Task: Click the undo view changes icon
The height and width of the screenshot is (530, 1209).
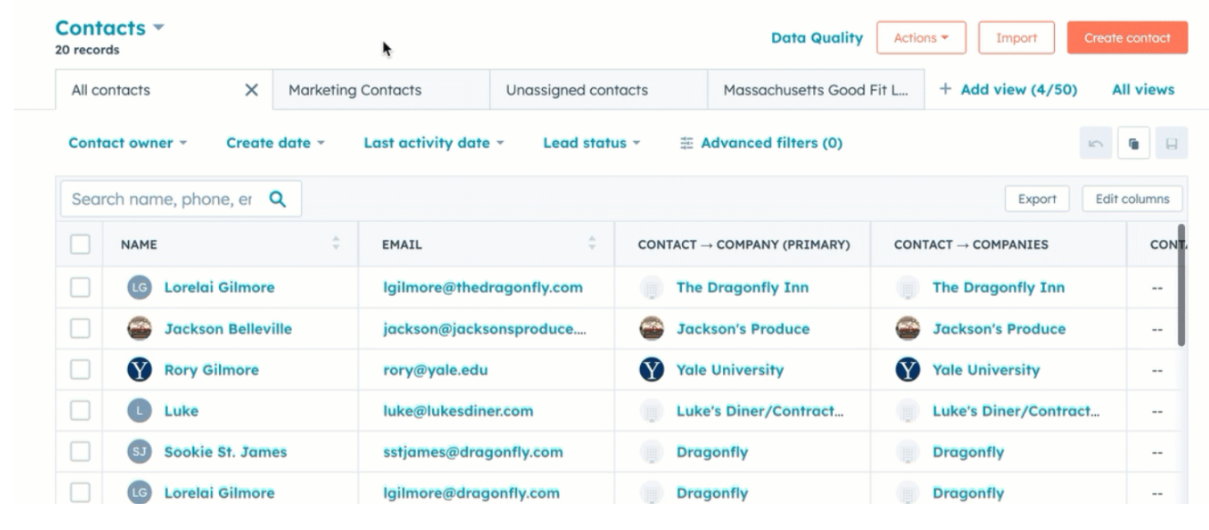Action: [x=1096, y=144]
